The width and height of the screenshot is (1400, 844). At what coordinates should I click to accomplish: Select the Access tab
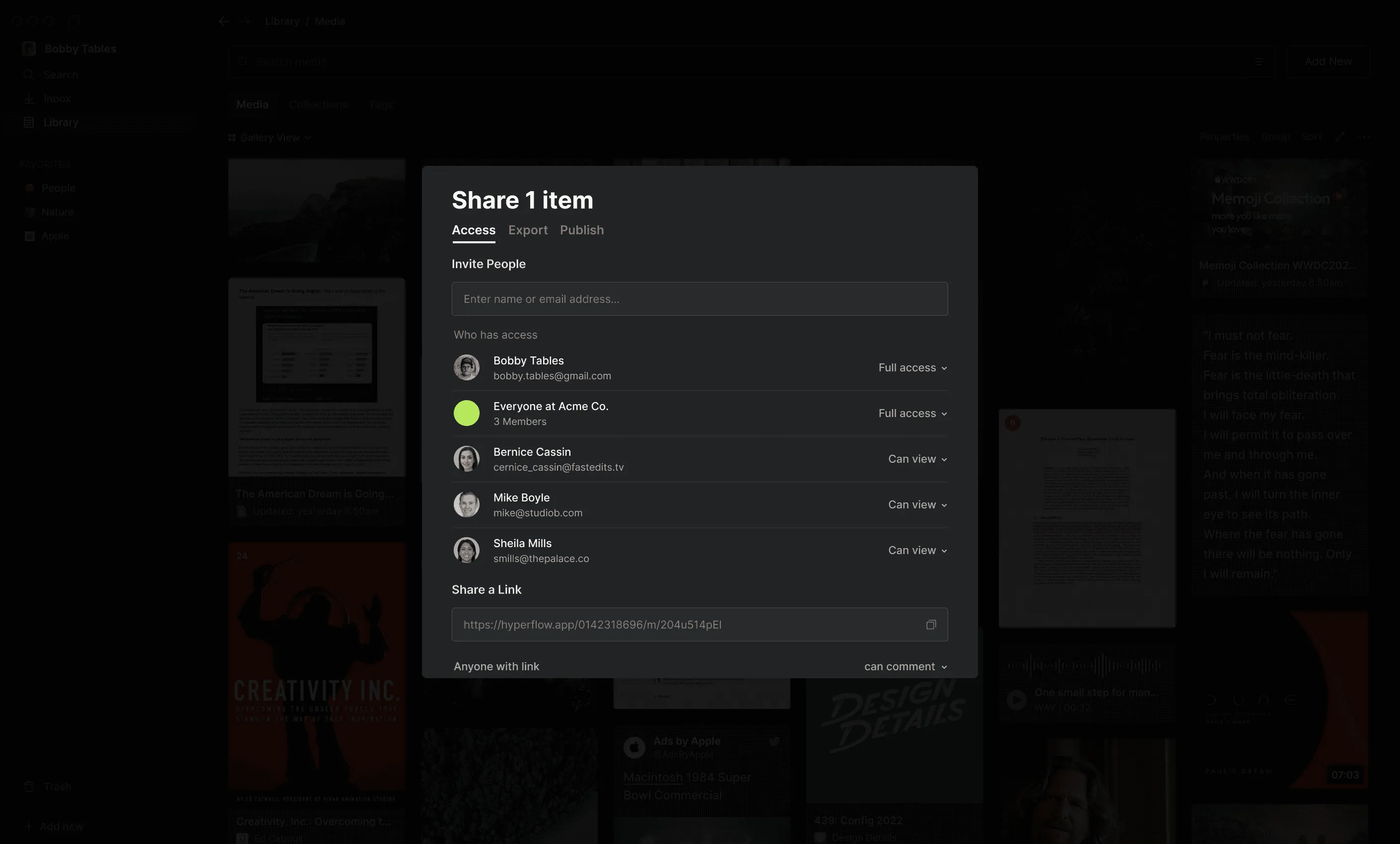click(473, 230)
